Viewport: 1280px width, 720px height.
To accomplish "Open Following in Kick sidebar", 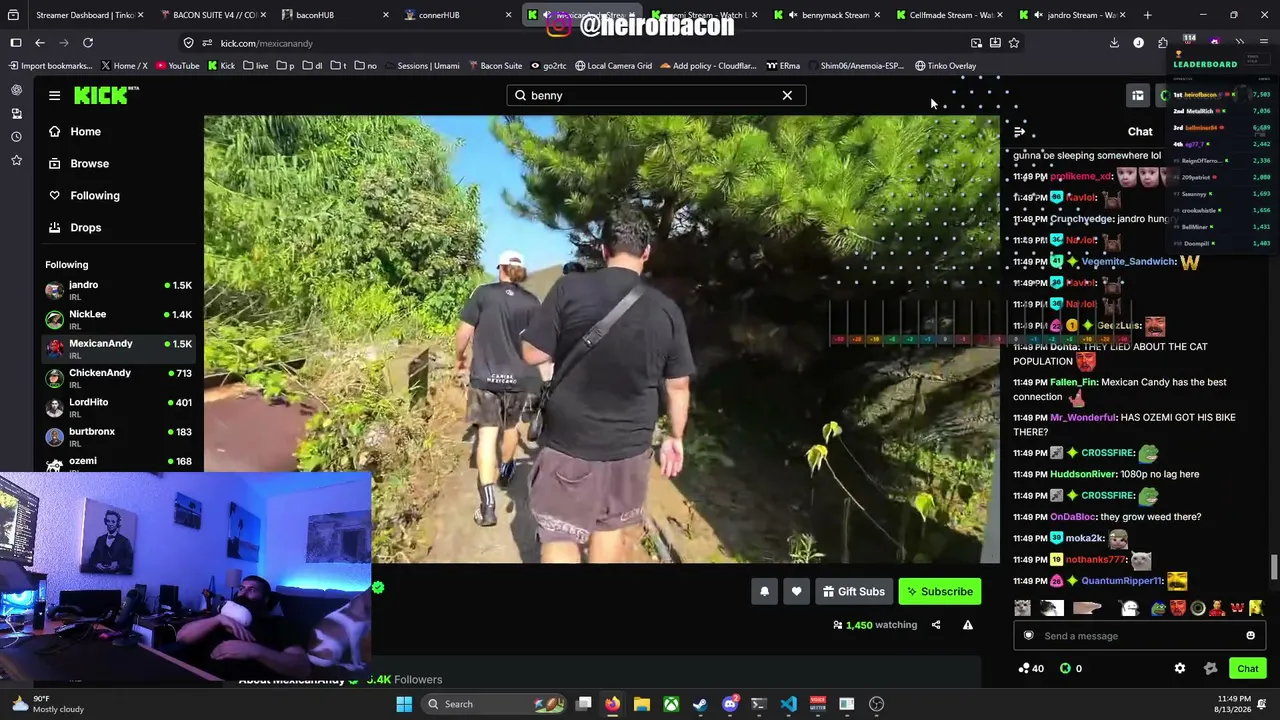I will [x=118, y=195].
